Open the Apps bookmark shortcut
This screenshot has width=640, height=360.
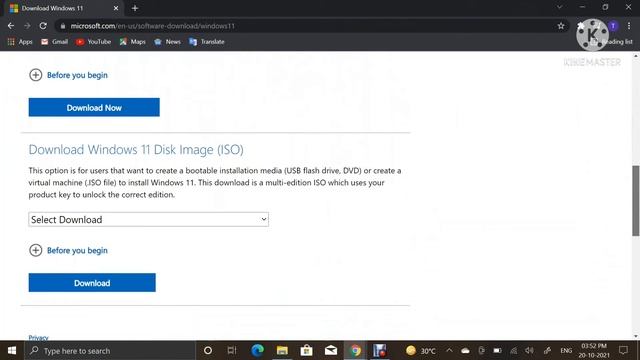point(20,42)
